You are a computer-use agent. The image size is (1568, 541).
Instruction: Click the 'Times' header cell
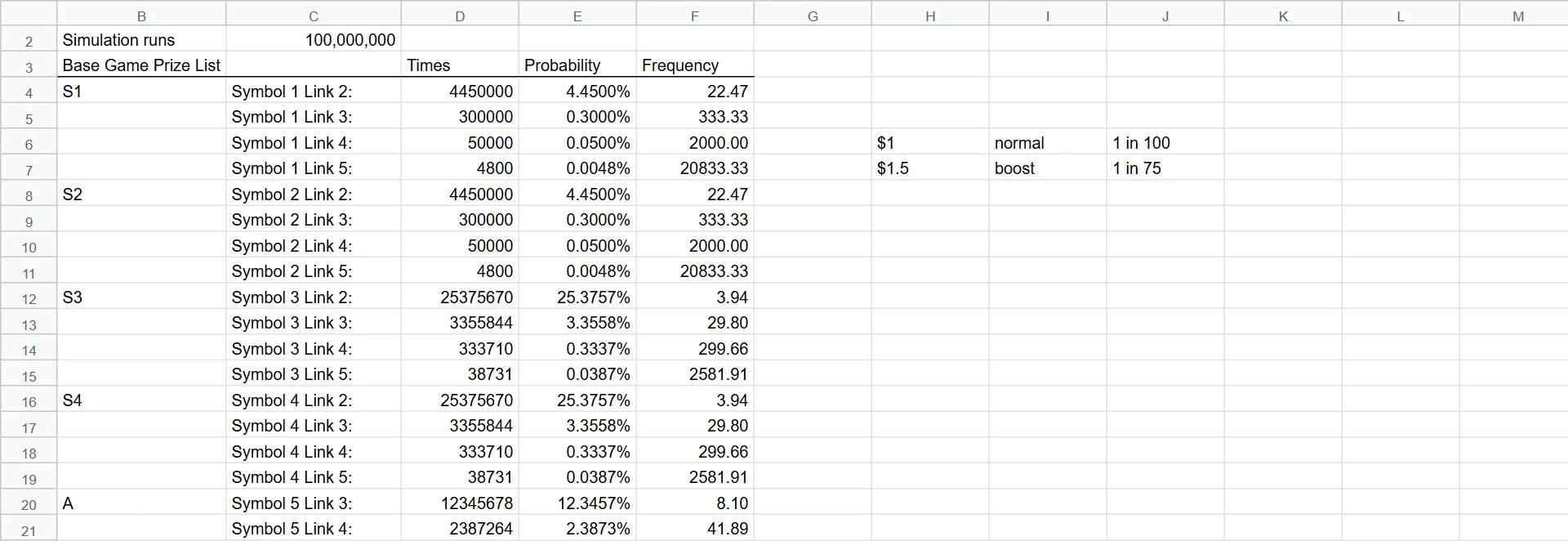click(x=460, y=65)
